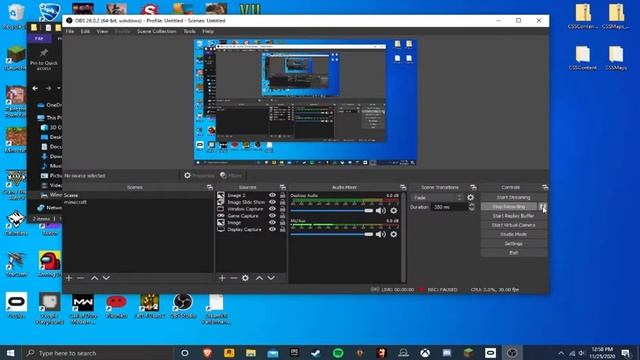Pop out the Sources dock
Image resolution: width=640 pixels, height=360 pixels.
click(x=282, y=187)
